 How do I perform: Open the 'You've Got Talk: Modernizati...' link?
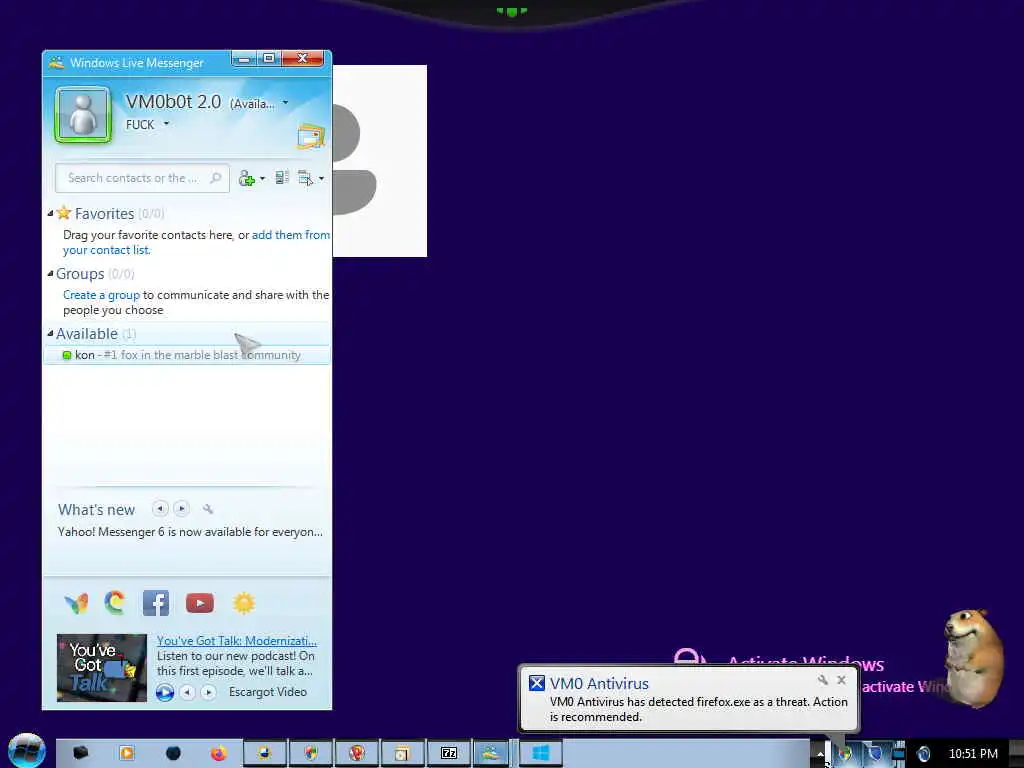236,641
